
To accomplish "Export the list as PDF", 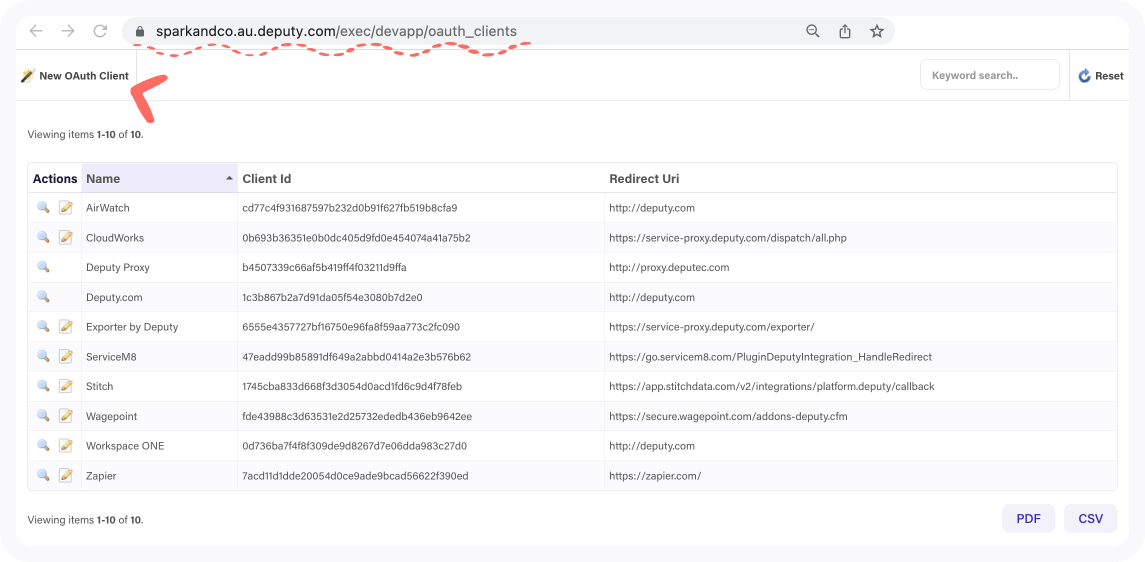I will point(1028,519).
